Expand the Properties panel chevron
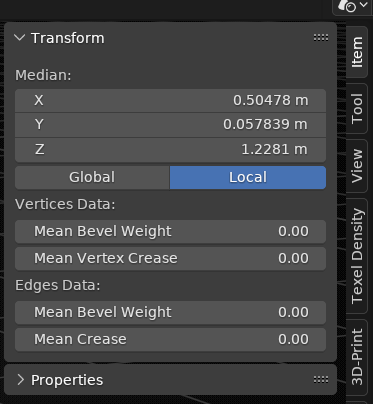 (21, 380)
